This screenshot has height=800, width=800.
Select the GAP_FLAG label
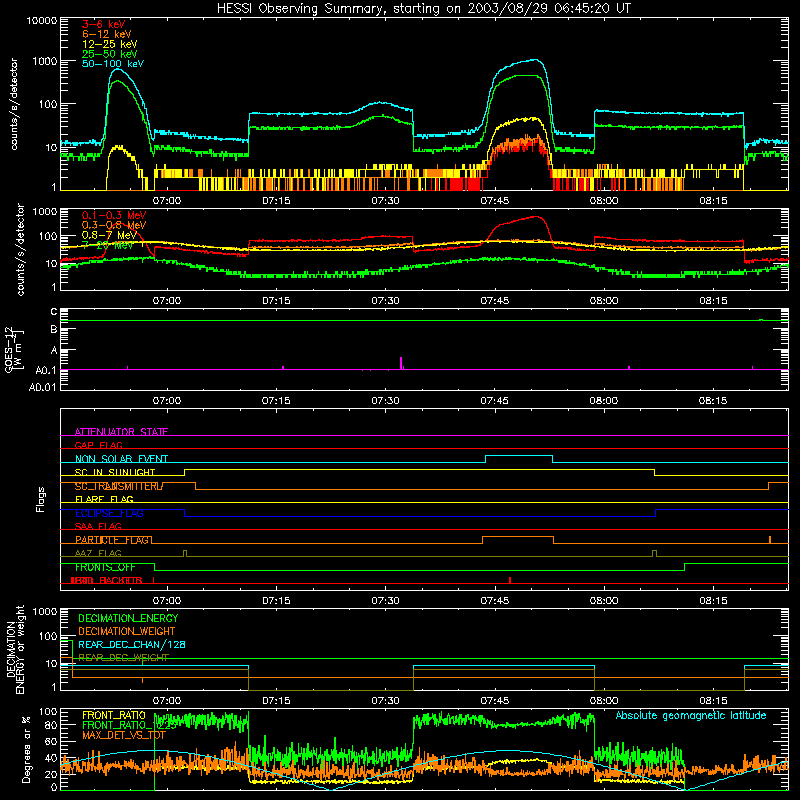pos(98,445)
